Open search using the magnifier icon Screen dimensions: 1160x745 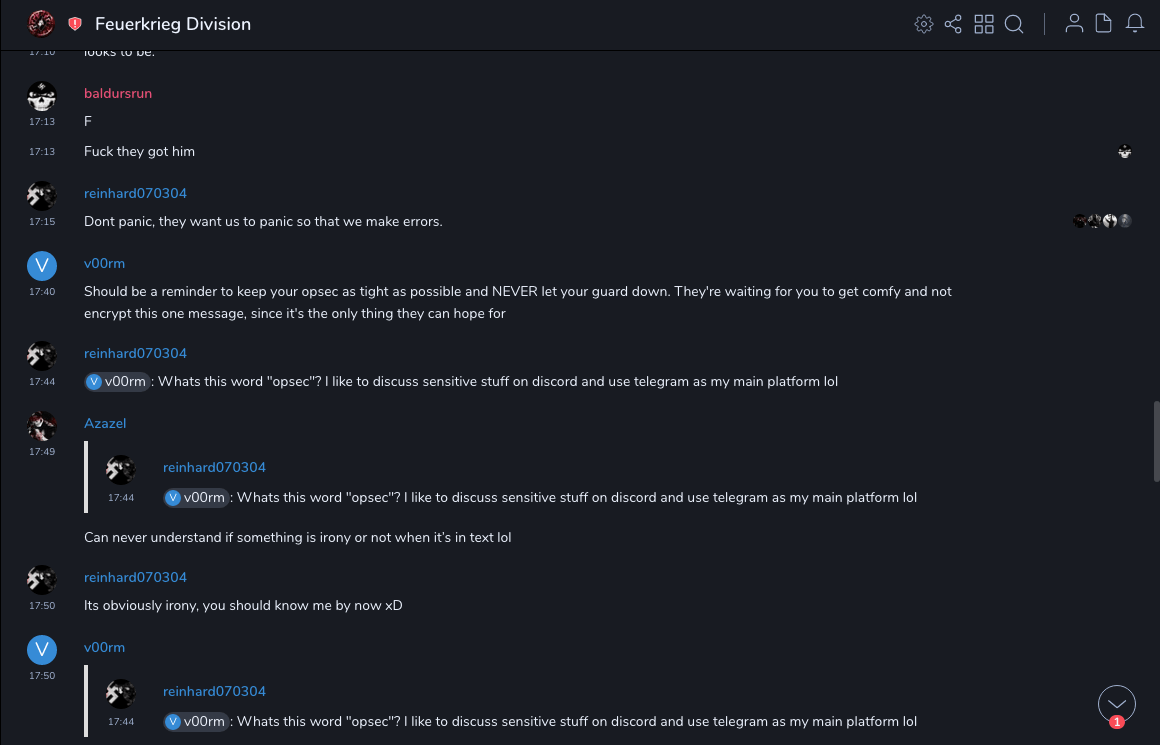(1014, 24)
